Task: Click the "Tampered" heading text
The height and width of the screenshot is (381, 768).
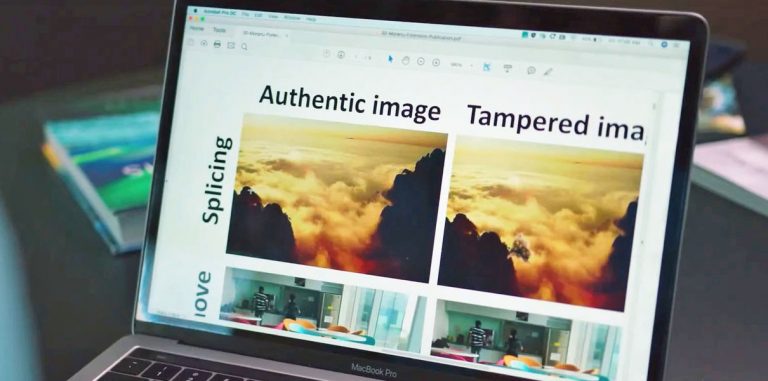Action: (527, 120)
